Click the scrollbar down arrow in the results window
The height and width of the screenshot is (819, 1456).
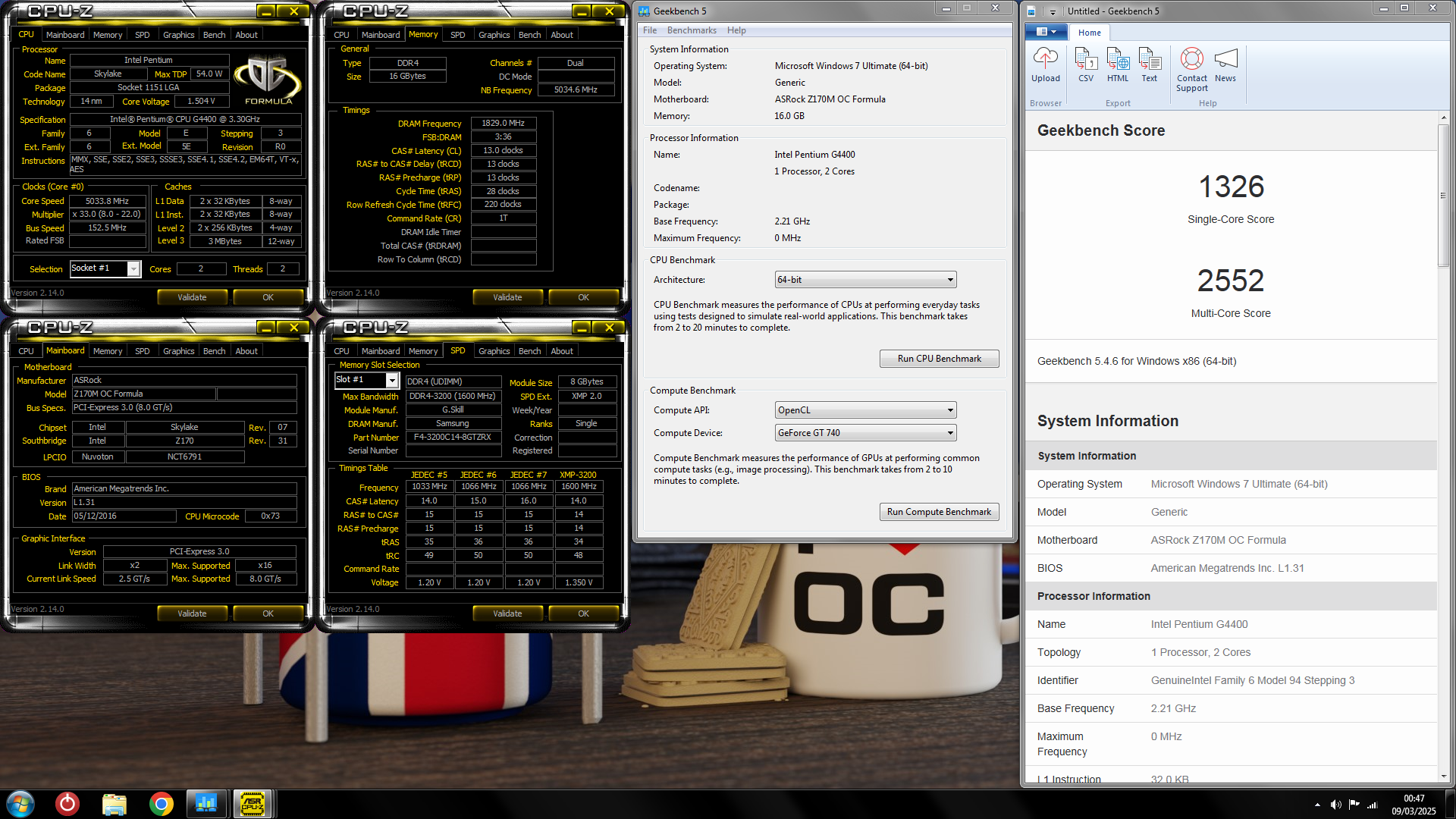coord(1443,777)
